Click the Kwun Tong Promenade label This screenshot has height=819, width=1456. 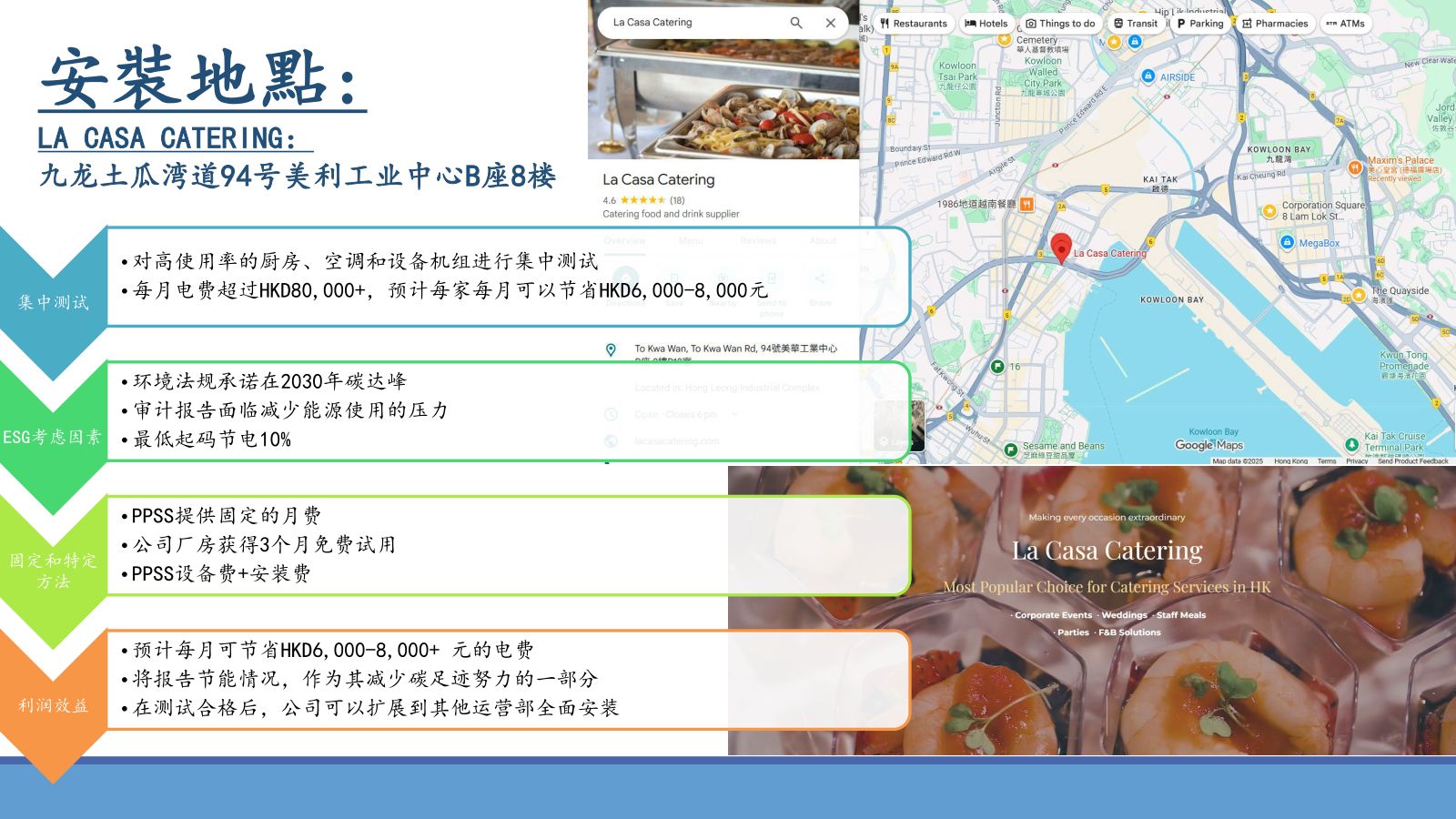tap(1404, 365)
